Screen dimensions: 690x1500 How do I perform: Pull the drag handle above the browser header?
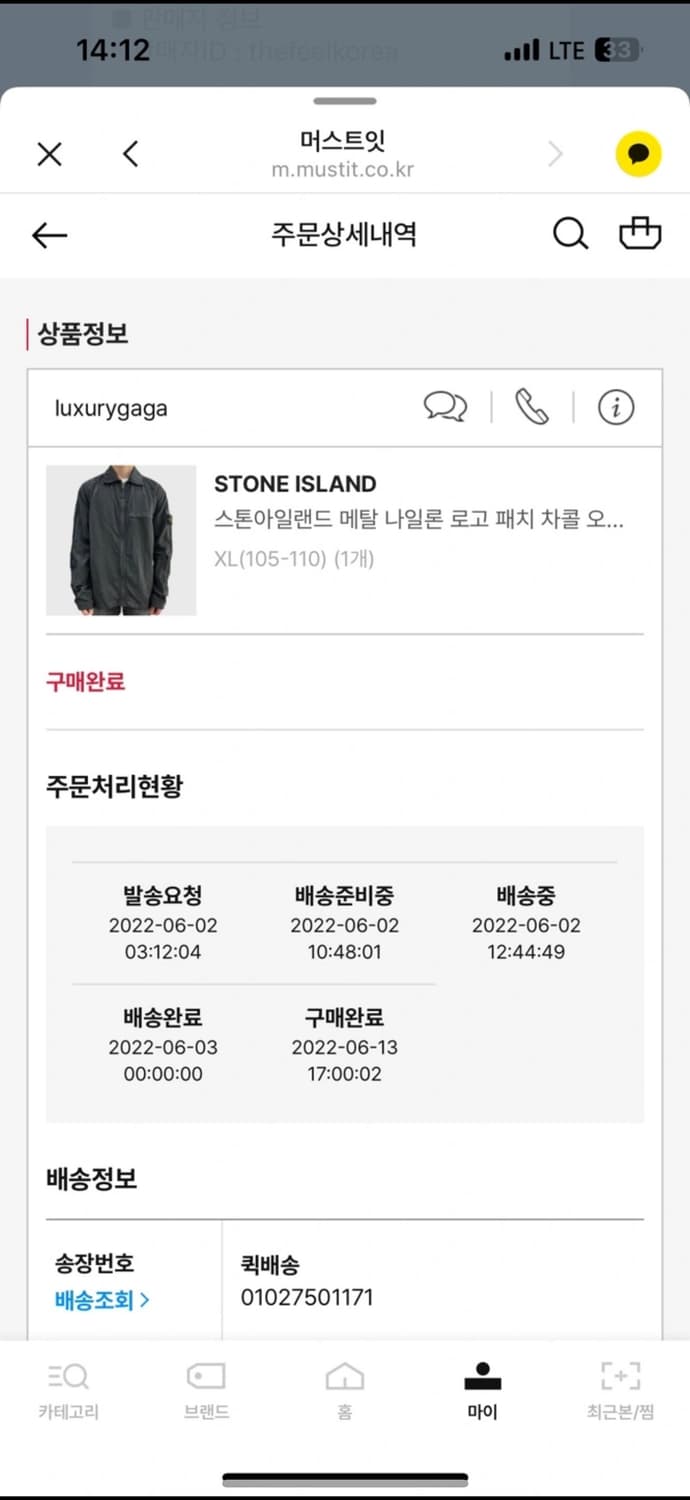click(344, 99)
